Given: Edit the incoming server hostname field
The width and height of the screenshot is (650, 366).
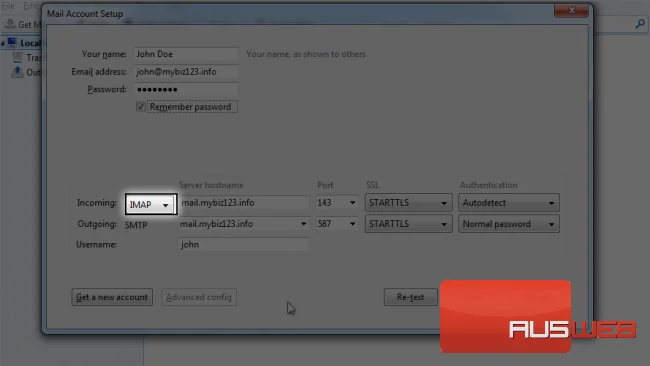Looking at the screenshot, I should 244,203.
